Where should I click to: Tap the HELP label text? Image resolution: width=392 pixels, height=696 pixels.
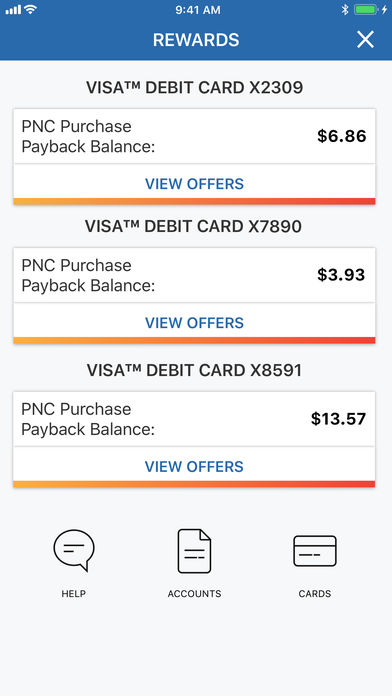(x=74, y=594)
